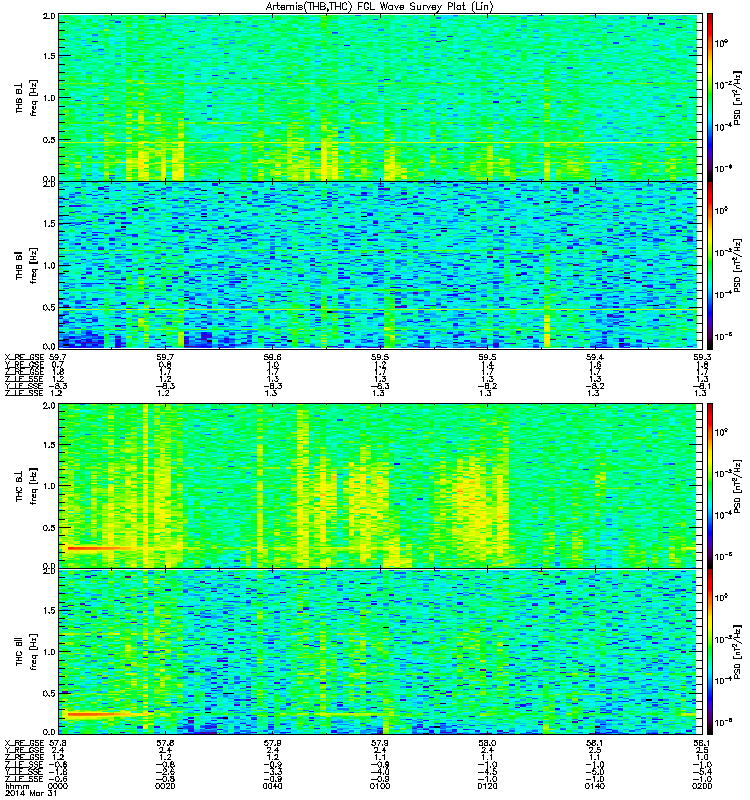The height and width of the screenshot is (800, 750).
Task: Click the date label '2014 Mar 31'
Action: tap(31, 793)
